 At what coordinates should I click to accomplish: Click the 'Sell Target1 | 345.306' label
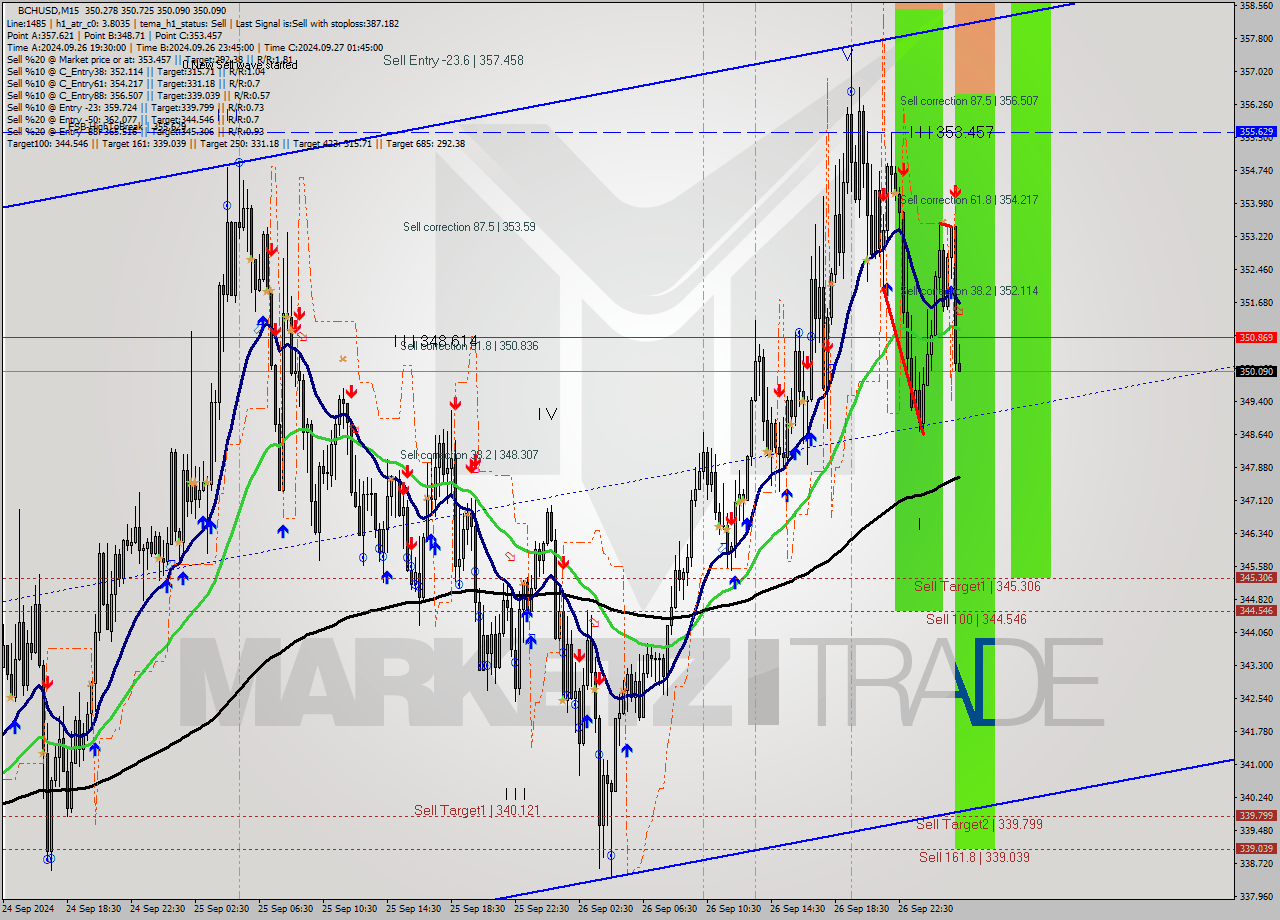[977, 586]
